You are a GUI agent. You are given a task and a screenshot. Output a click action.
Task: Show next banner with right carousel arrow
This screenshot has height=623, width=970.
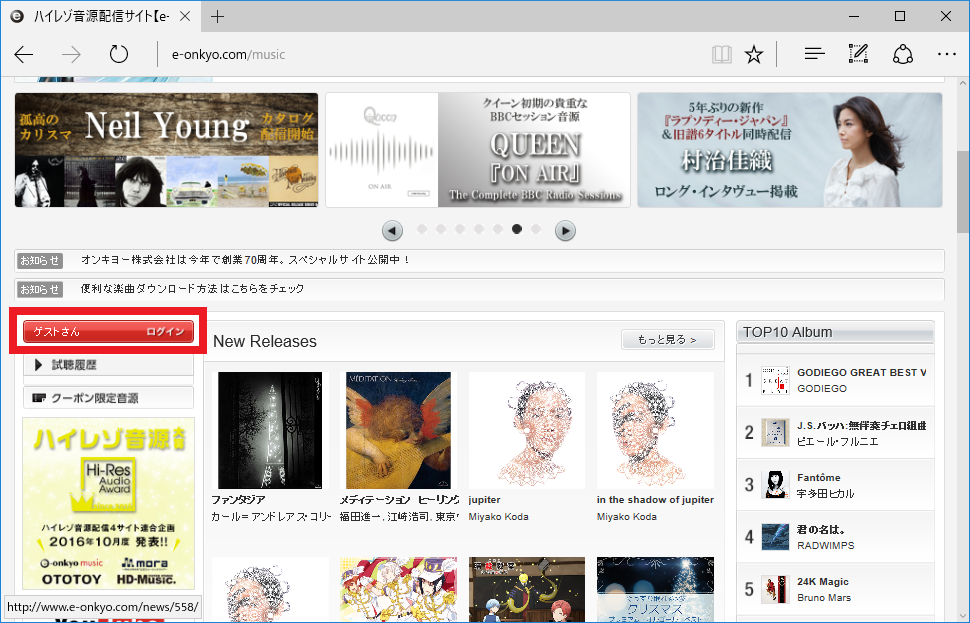point(564,231)
